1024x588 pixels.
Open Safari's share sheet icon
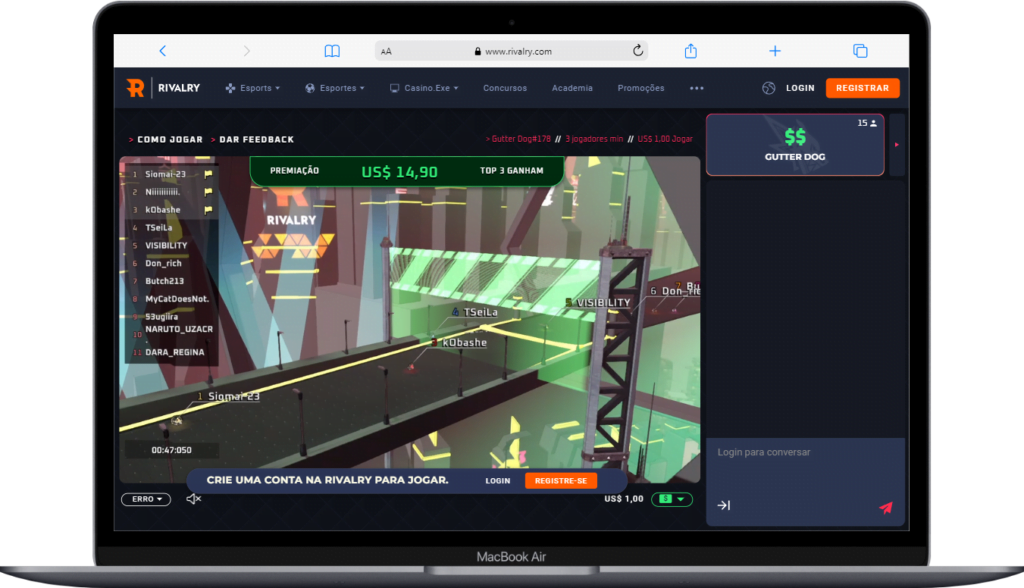click(691, 51)
